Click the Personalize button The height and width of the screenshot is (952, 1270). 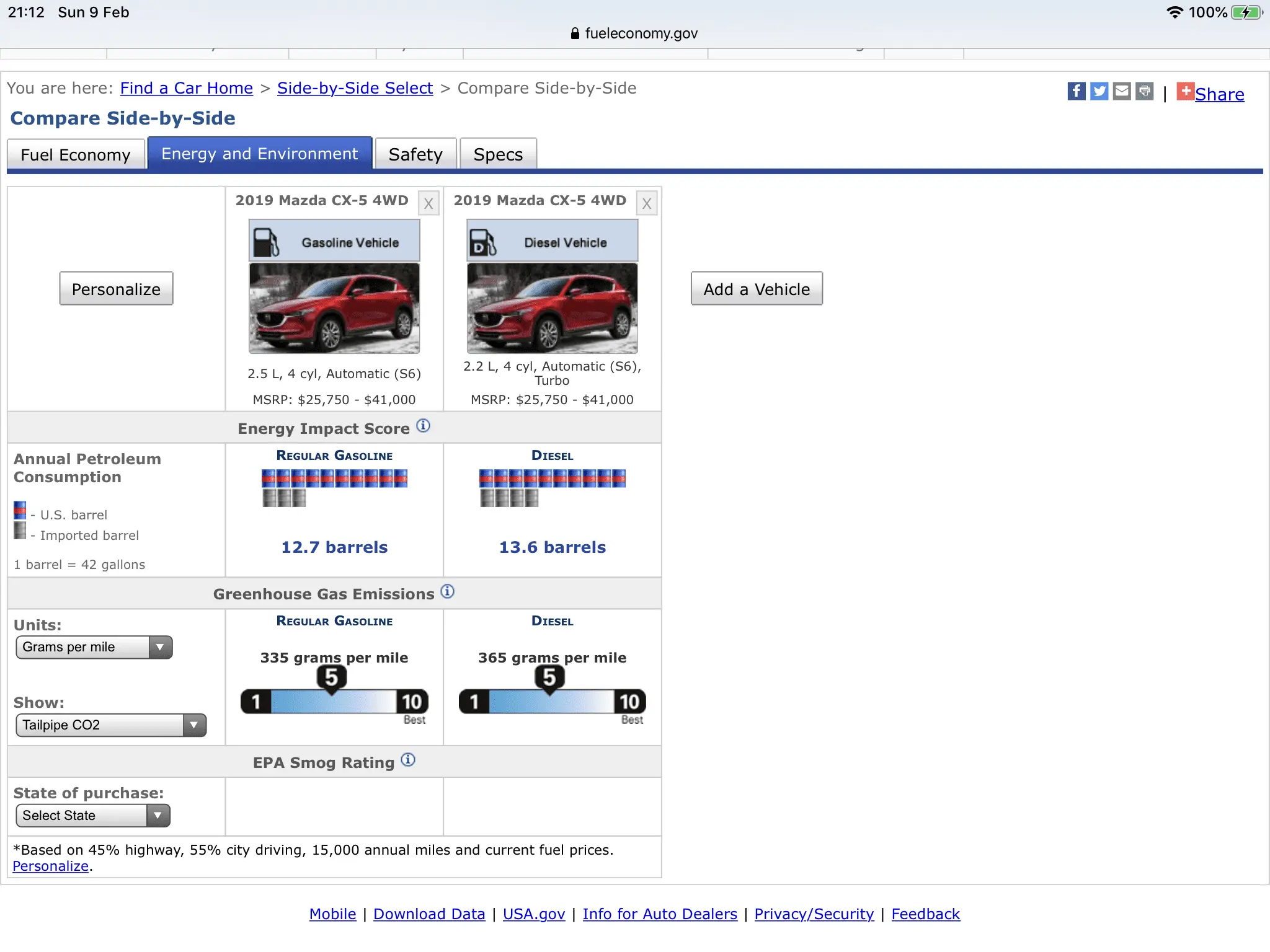coord(116,289)
